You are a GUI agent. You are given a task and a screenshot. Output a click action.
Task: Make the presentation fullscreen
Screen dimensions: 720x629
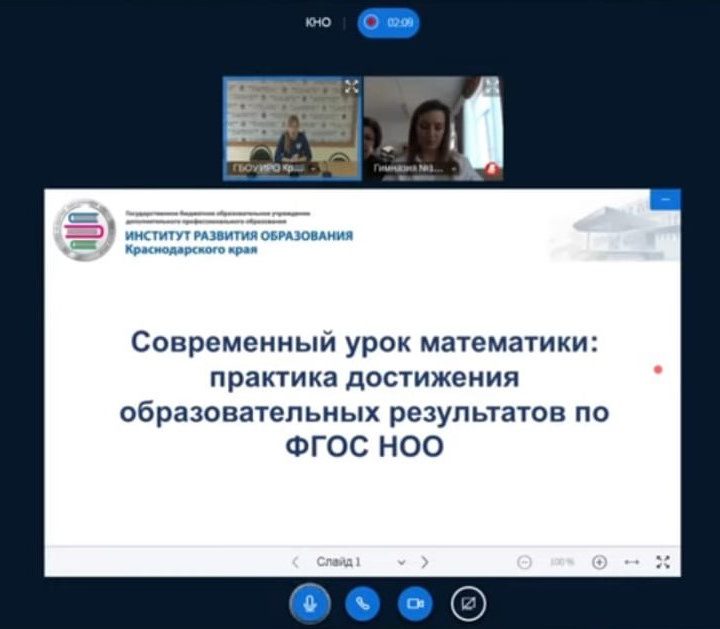(662, 562)
